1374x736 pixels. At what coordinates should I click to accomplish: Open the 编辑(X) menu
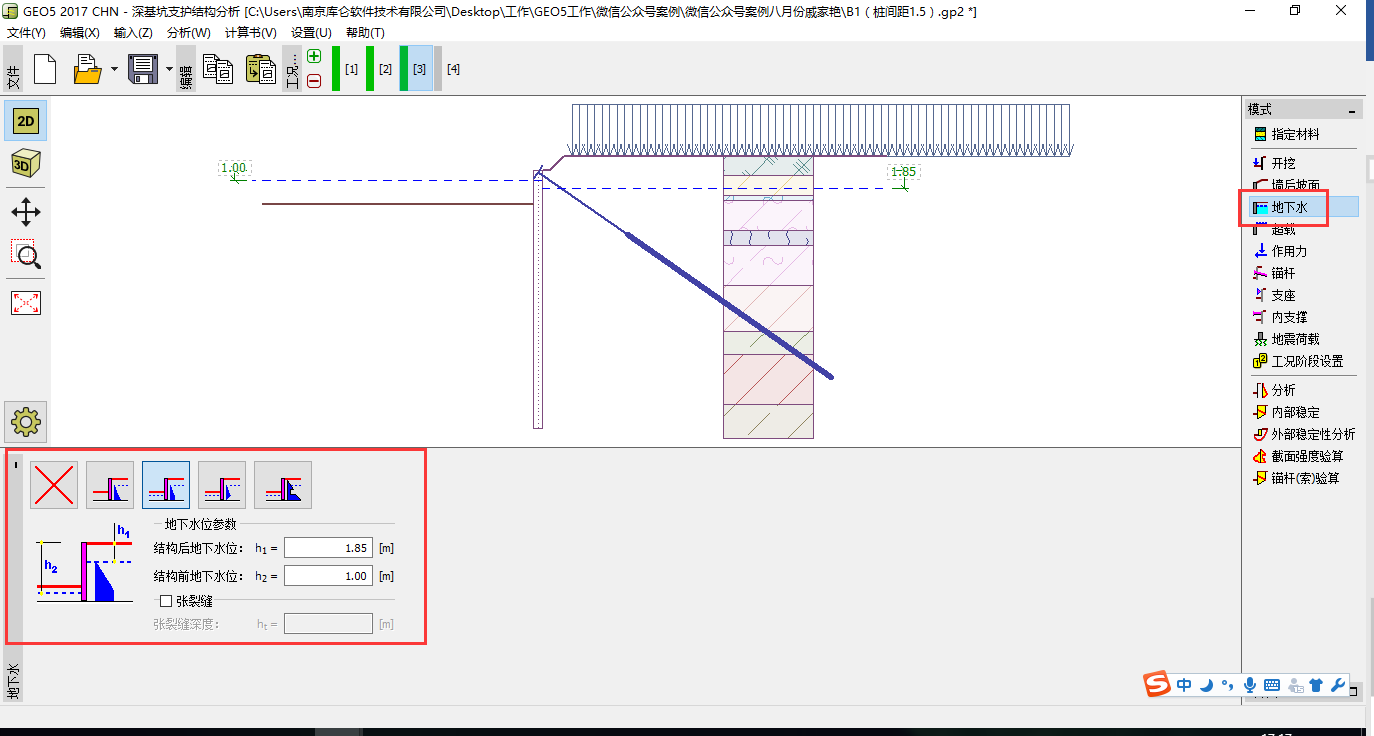[80, 33]
